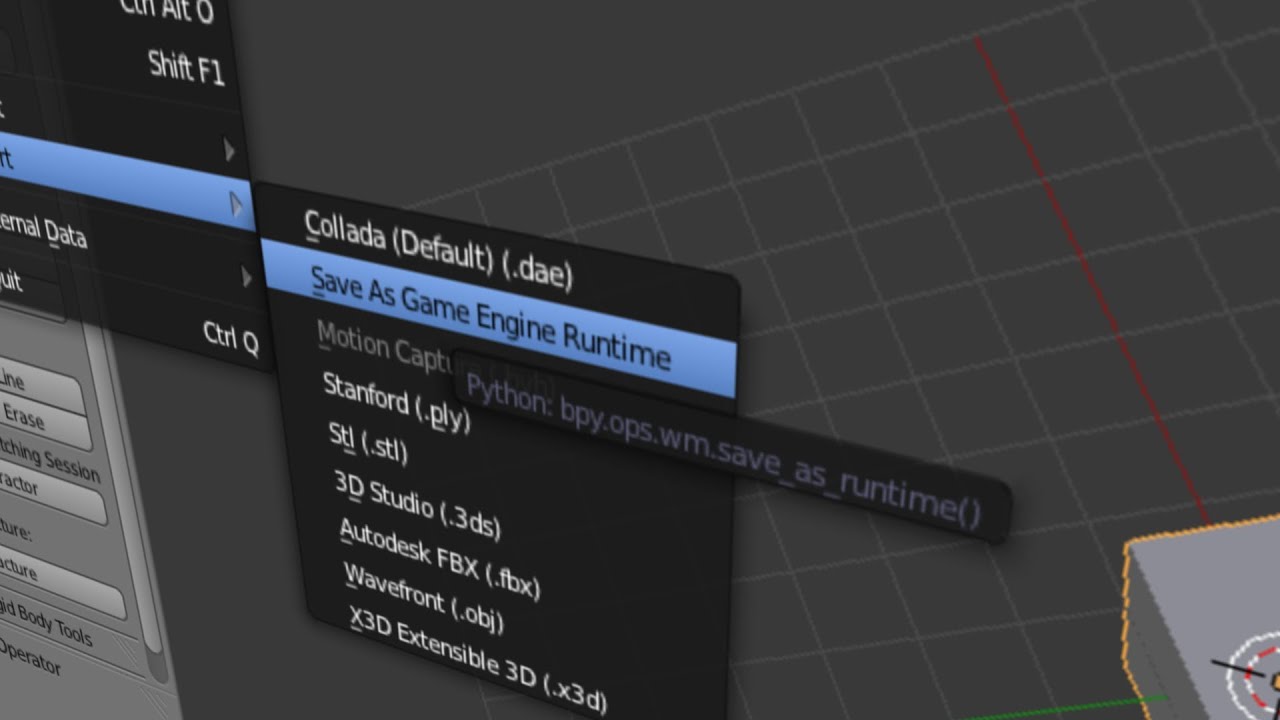Expand submenu arrow below Shift F1 row
This screenshot has height=720, width=1280.
pos(229,151)
